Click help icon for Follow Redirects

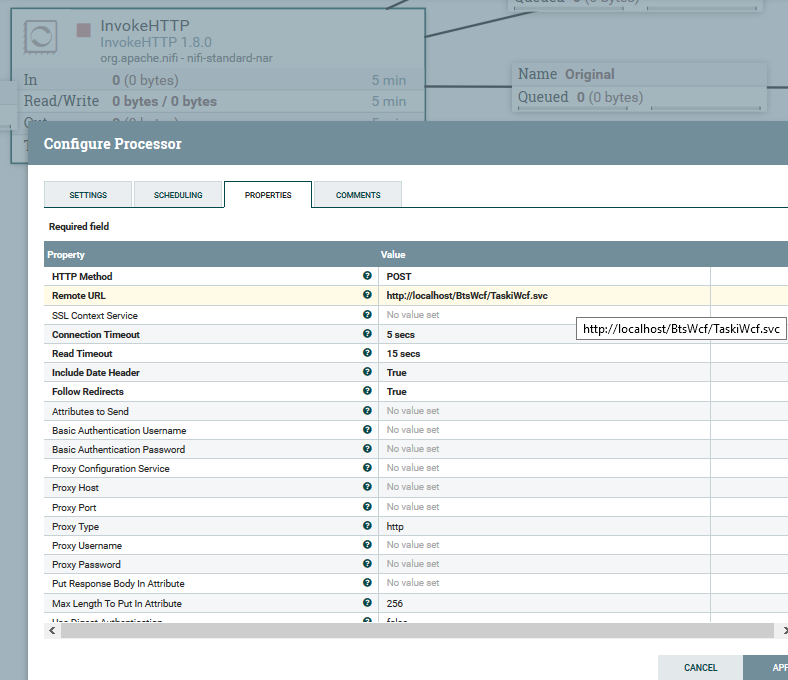(x=368, y=391)
